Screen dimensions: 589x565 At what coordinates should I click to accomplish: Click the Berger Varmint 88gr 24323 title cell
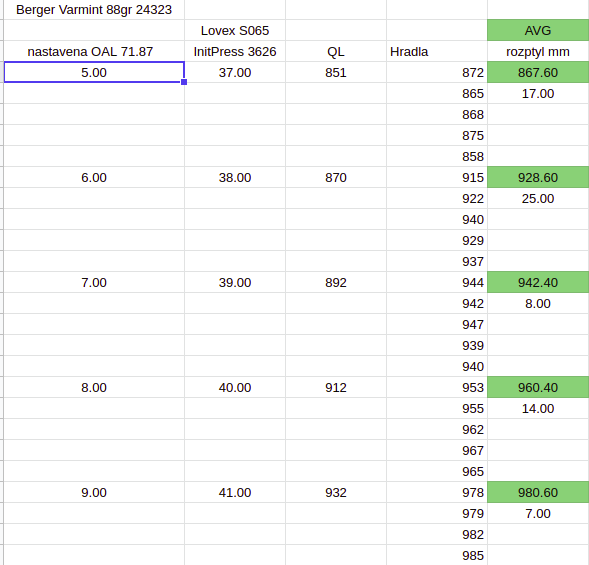click(x=94, y=9)
